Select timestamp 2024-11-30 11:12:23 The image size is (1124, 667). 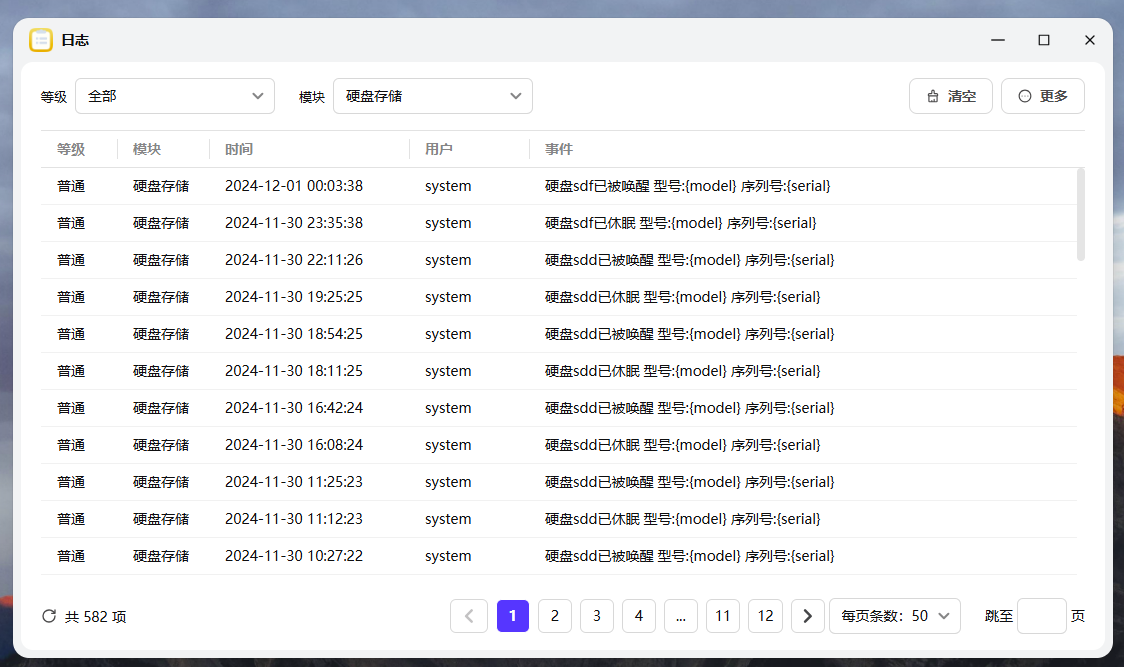tap(294, 519)
